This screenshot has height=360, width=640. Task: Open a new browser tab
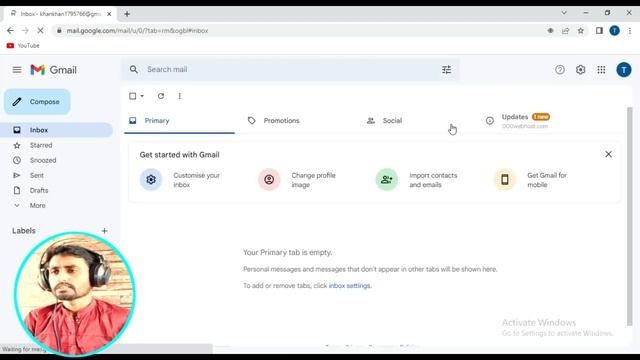[127, 14]
